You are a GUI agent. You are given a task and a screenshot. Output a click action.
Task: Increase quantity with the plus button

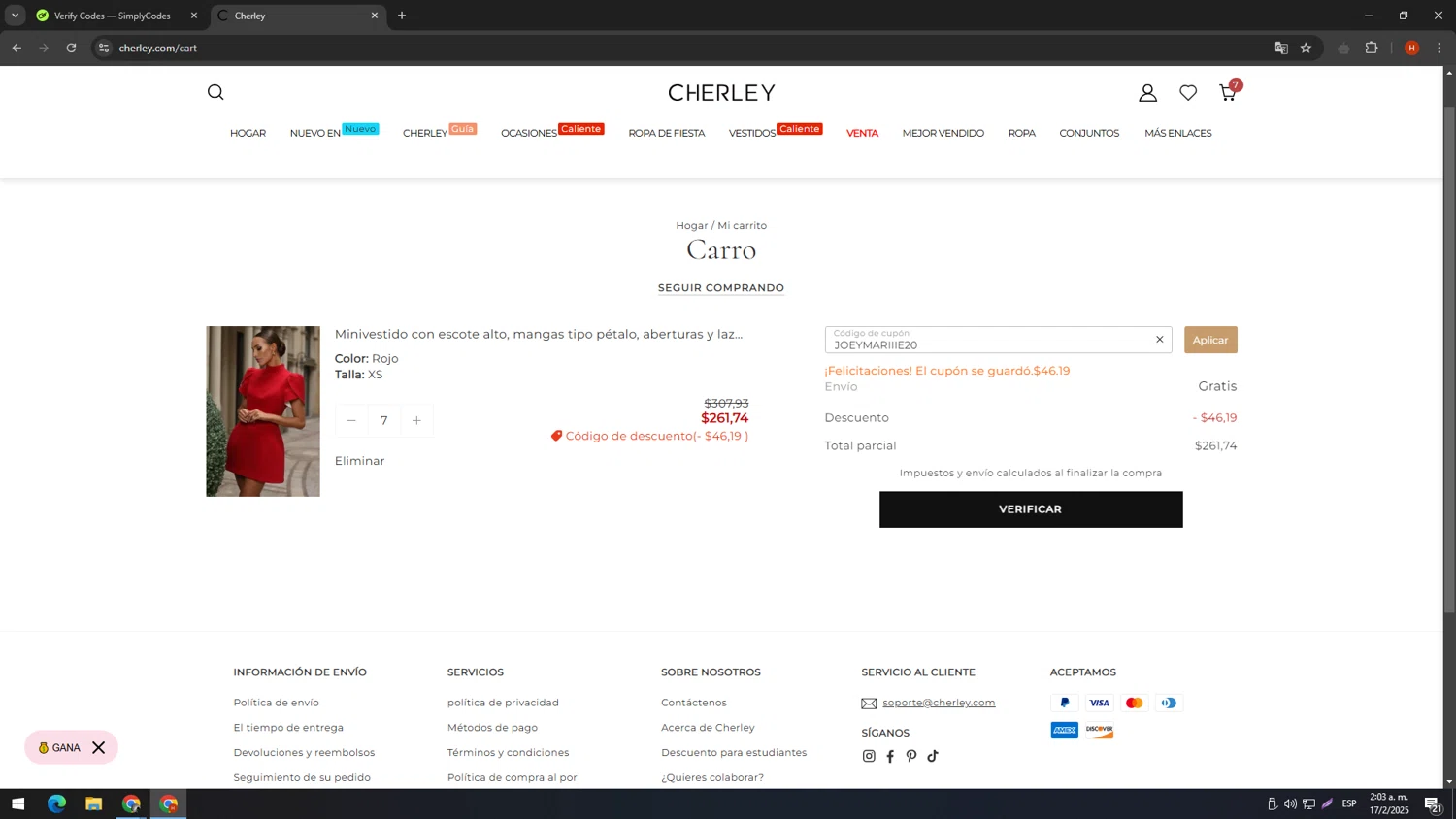[x=416, y=420]
